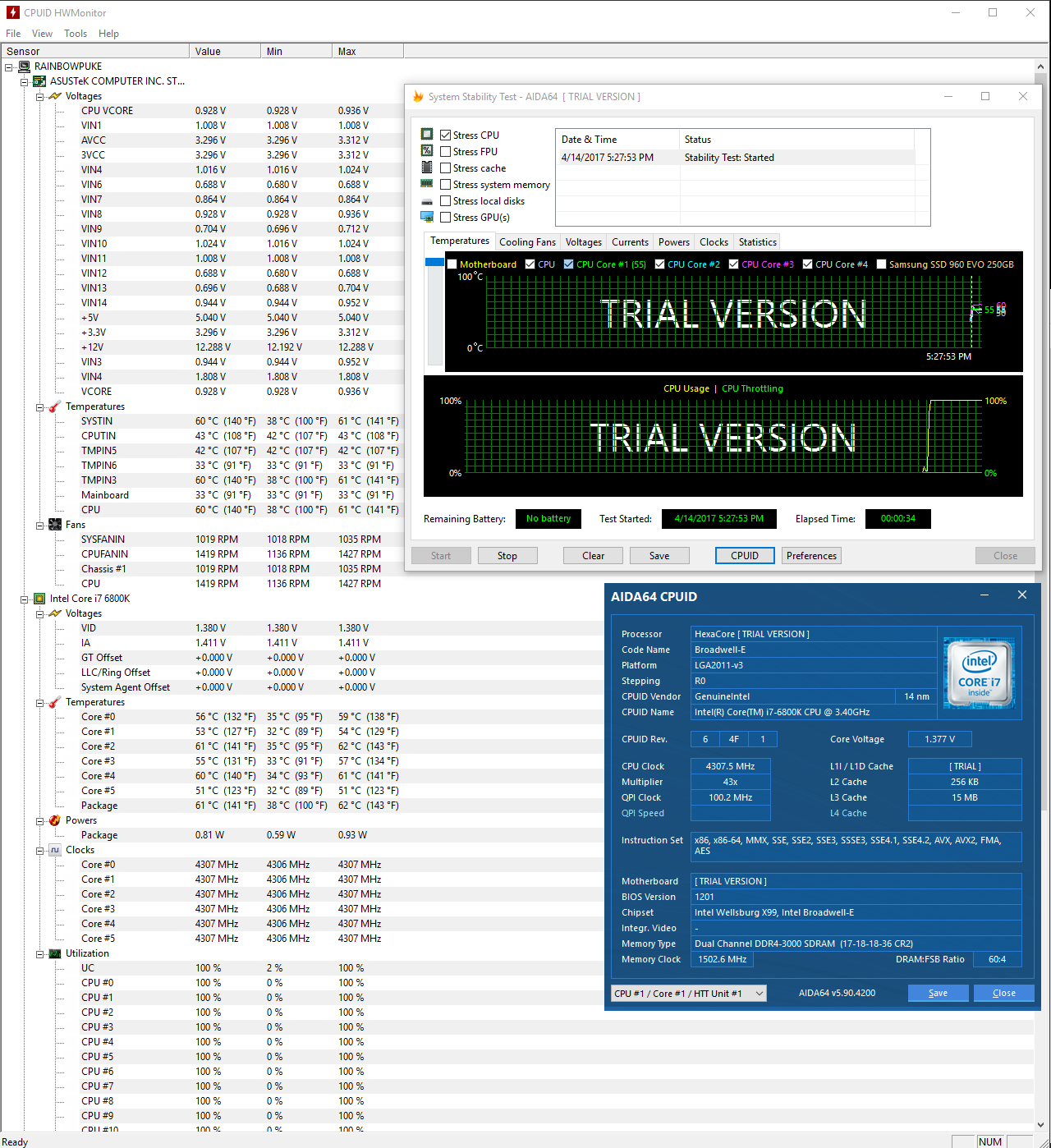Click the Powers flame icon
1051x1148 pixels.
[55, 820]
